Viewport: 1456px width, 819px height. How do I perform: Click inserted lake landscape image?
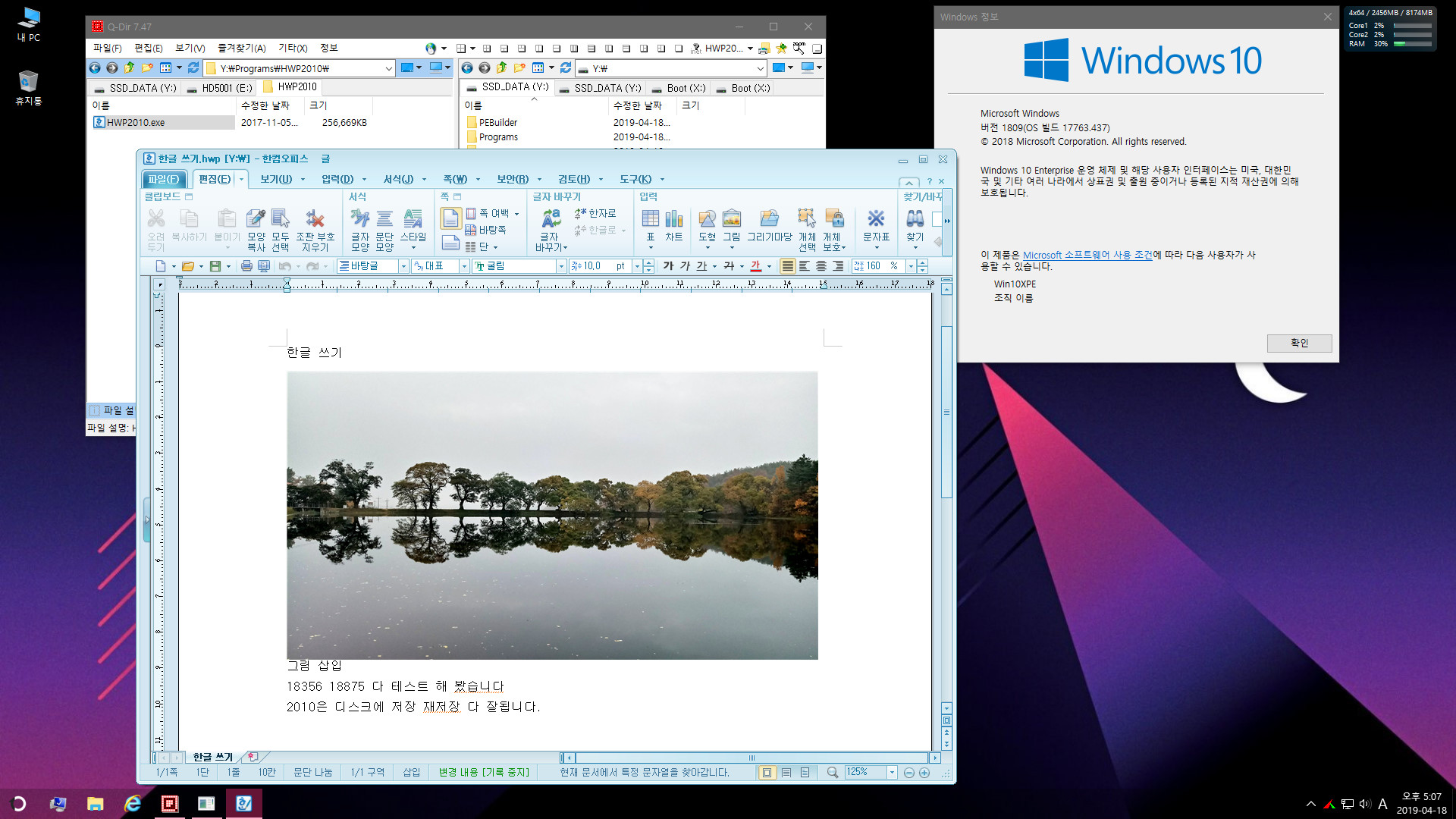[x=552, y=516]
